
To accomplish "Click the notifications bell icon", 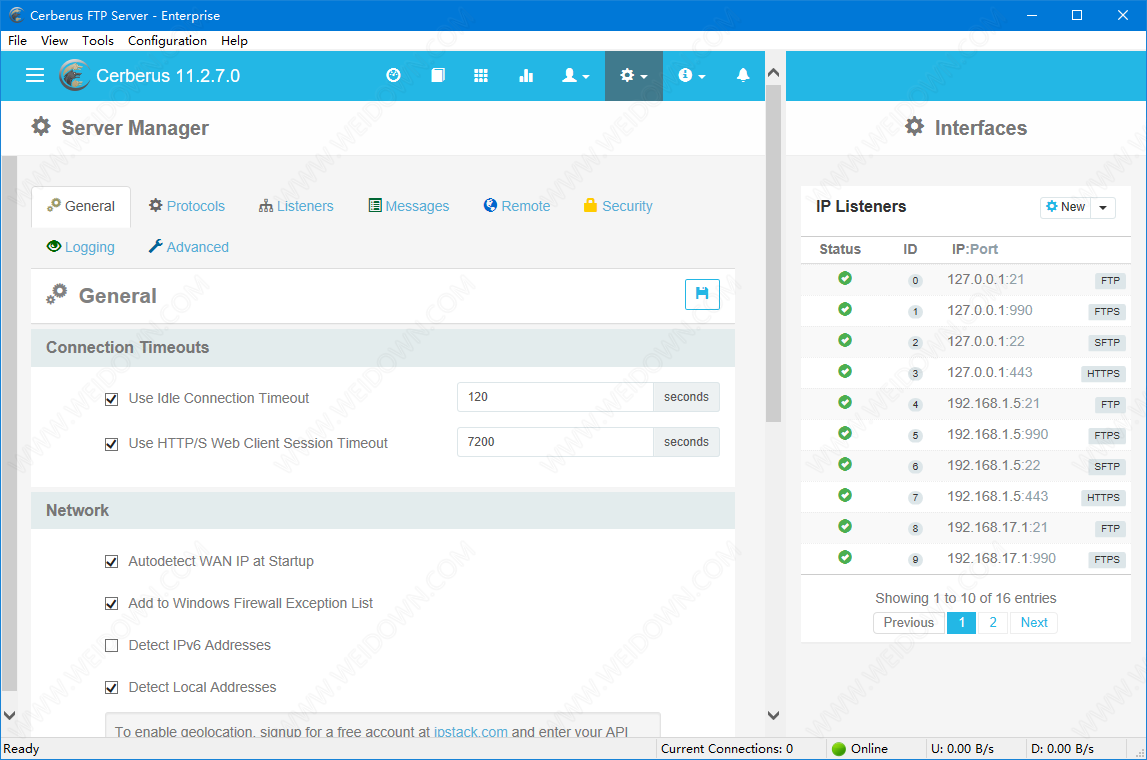I will pos(742,75).
